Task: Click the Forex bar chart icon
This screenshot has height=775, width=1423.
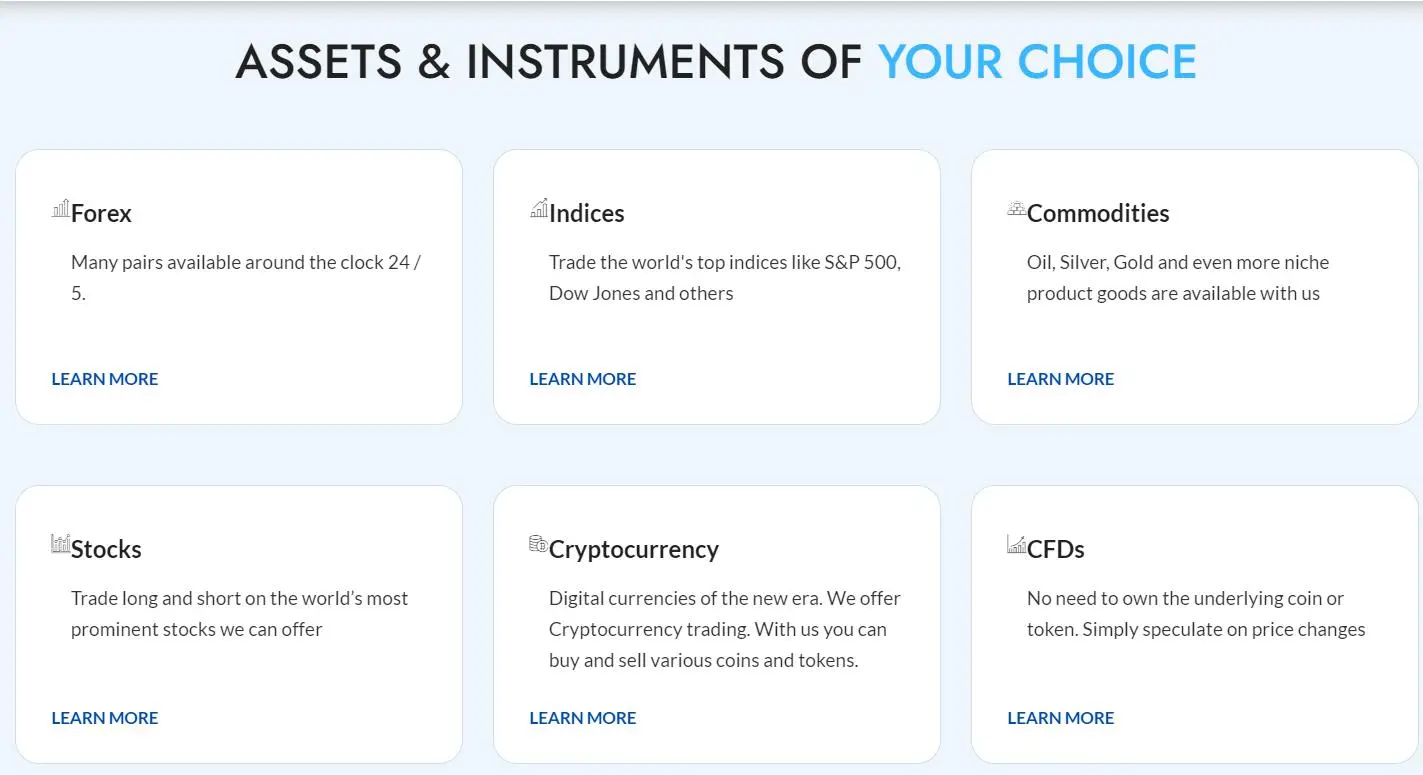Action: [61, 208]
